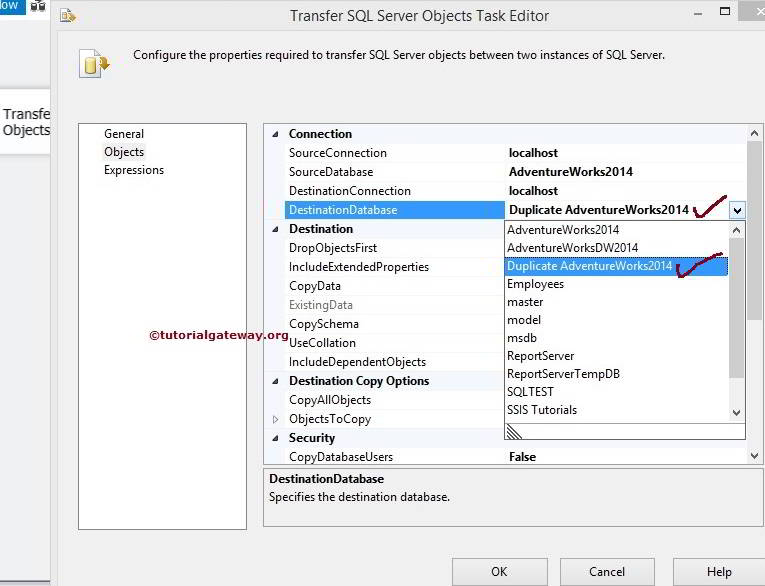Choose msdb database from the list
This screenshot has height=586, width=765.
pyautogui.click(x=617, y=338)
